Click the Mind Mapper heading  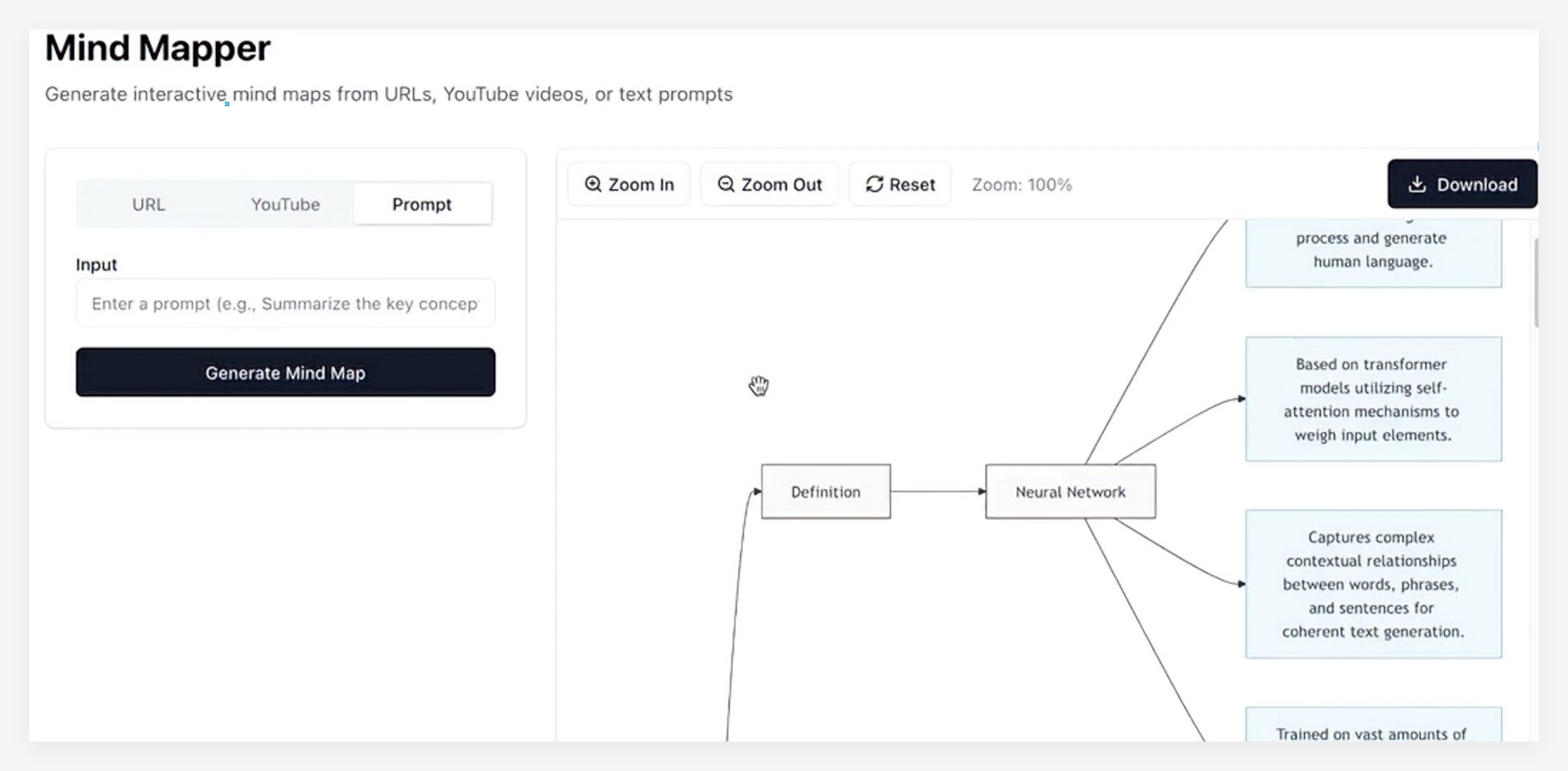click(x=158, y=48)
